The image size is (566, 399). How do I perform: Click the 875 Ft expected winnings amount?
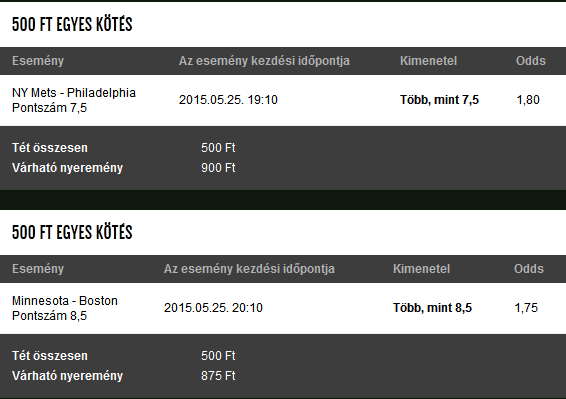pyautogui.click(x=218, y=376)
